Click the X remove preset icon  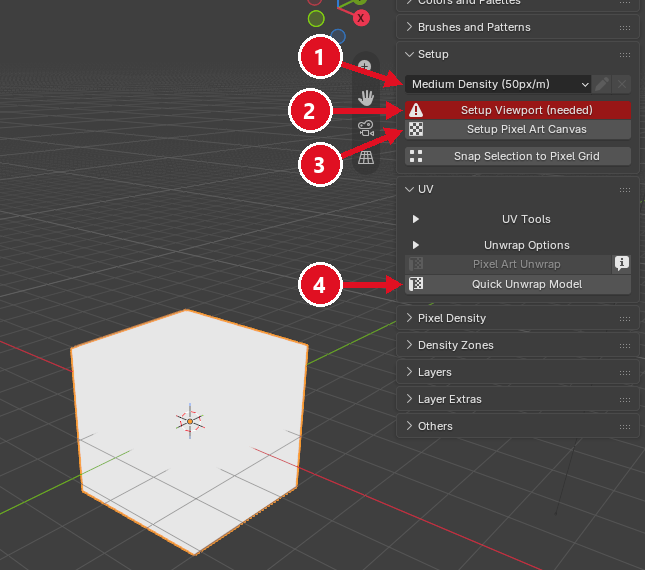coord(622,84)
